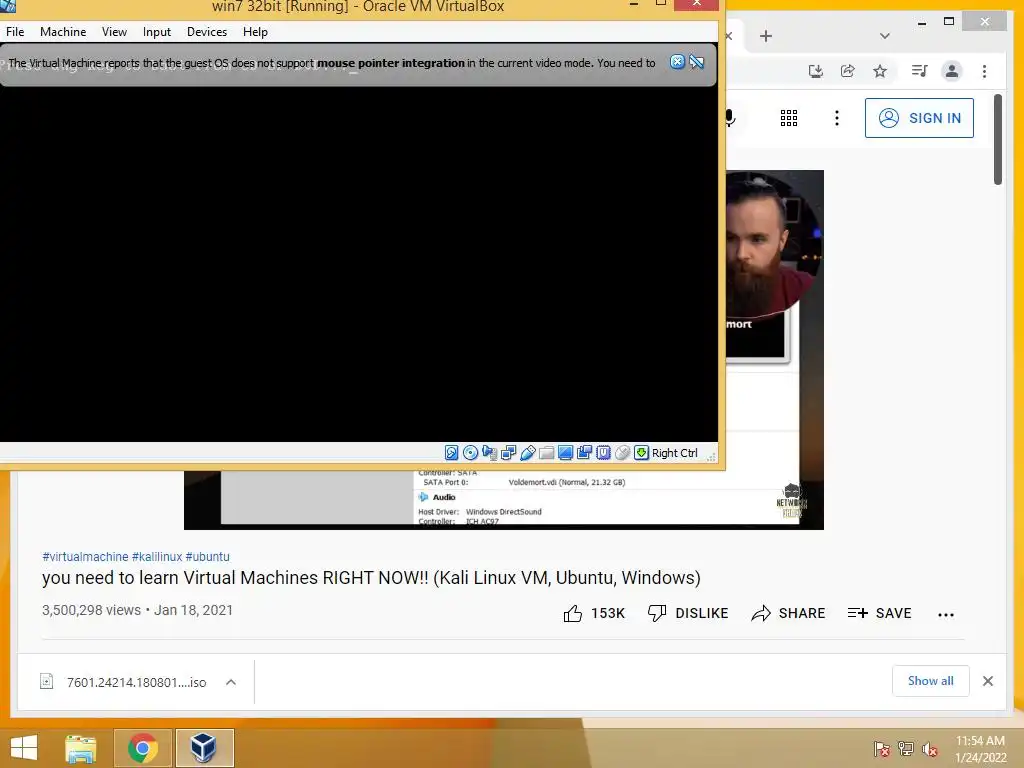The width and height of the screenshot is (1024, 768).
Task: Open Chrome profile avatar
Action: 952,71
